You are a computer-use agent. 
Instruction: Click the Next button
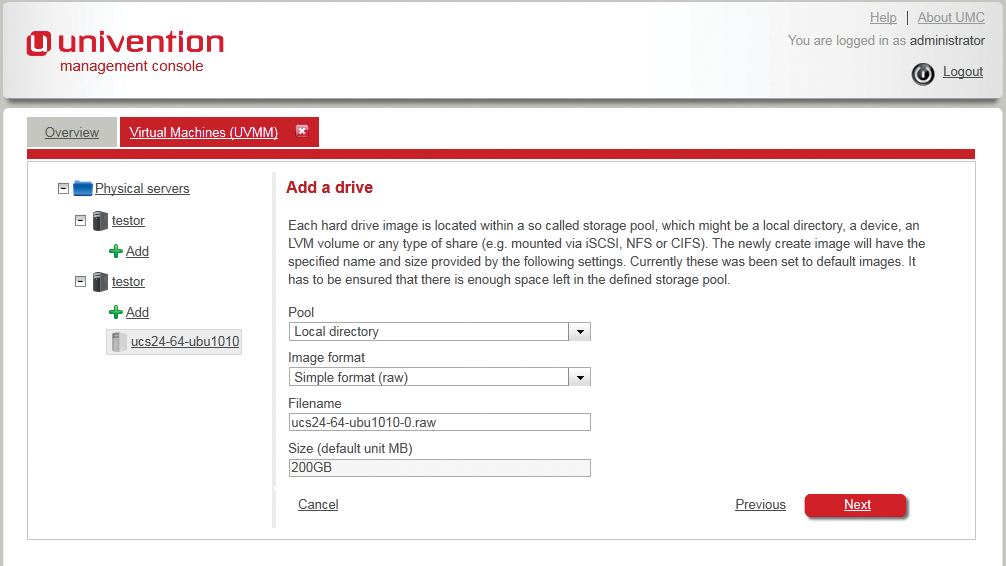point(856,504)
